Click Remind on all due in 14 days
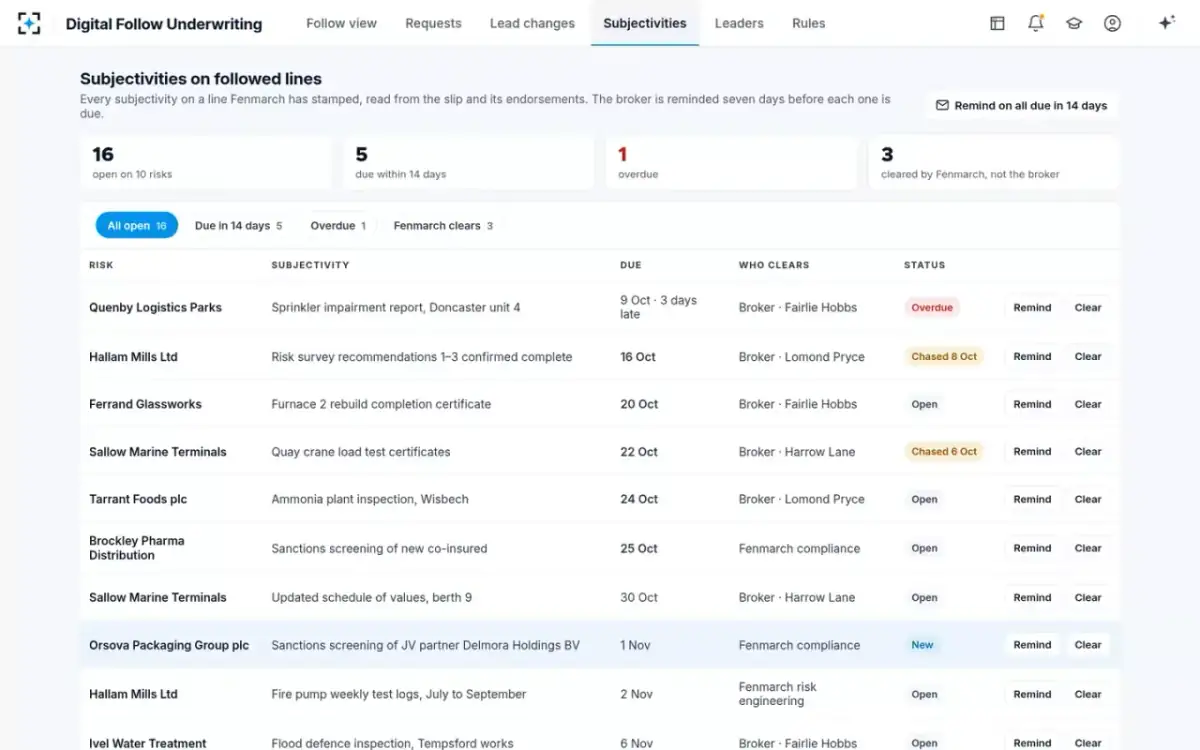This screenshot has height=750, width=1200. click(1021, 106)
